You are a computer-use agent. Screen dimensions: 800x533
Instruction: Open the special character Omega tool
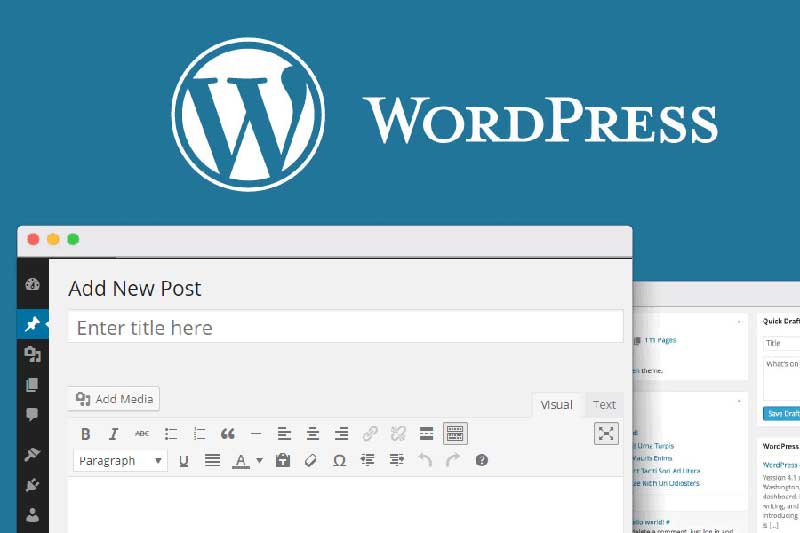(x=339, y=461)
